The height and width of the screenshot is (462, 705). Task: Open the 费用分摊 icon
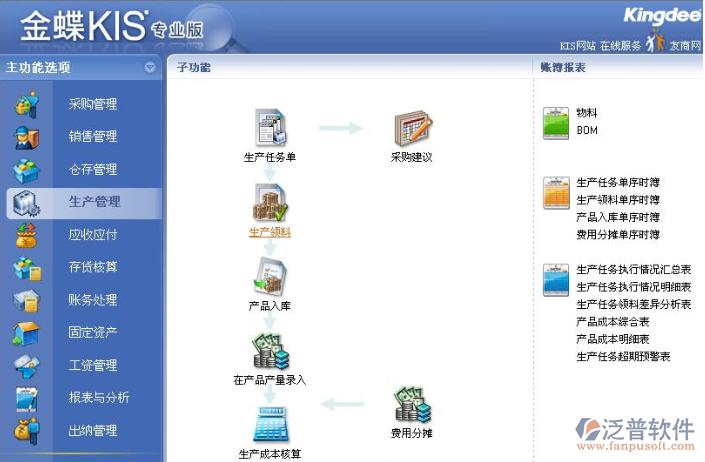pos(411,404)
